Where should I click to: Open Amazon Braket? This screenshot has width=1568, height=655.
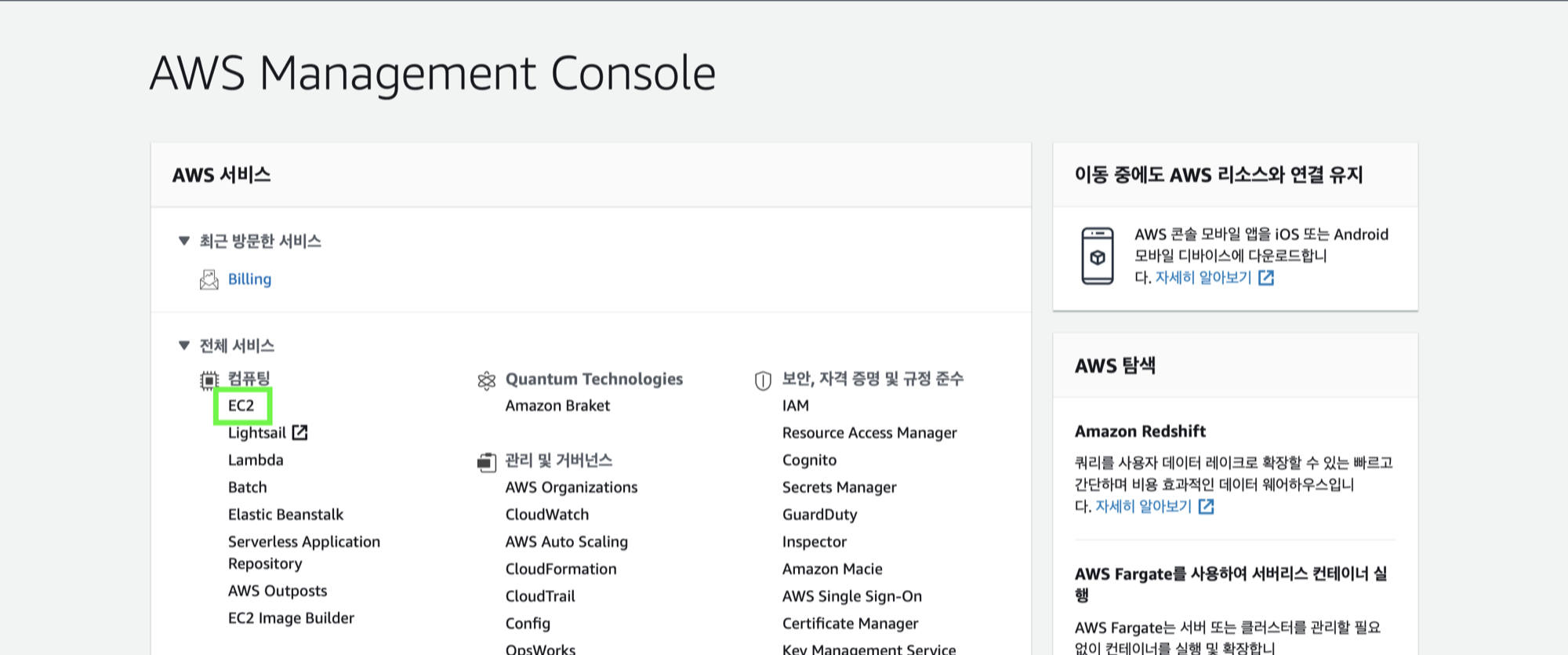(557, 406)
